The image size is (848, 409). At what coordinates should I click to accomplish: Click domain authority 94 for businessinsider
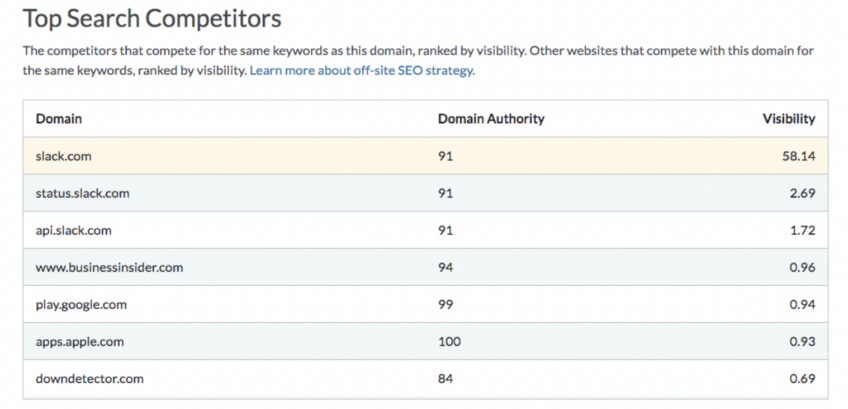(x=446, y=267)
